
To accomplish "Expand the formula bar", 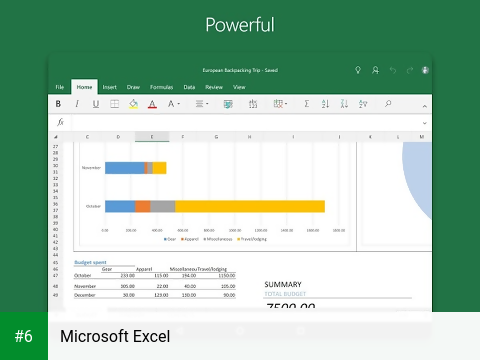I will [x=425, y=123].
